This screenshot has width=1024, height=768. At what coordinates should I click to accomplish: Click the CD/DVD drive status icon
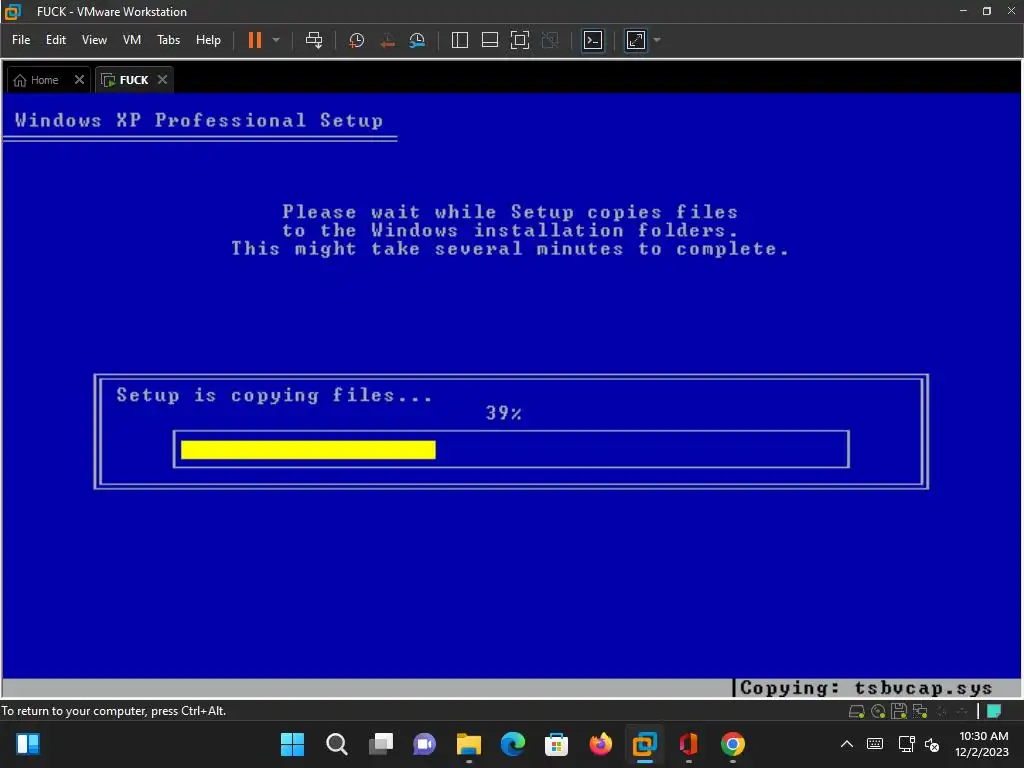pos(878,711)
